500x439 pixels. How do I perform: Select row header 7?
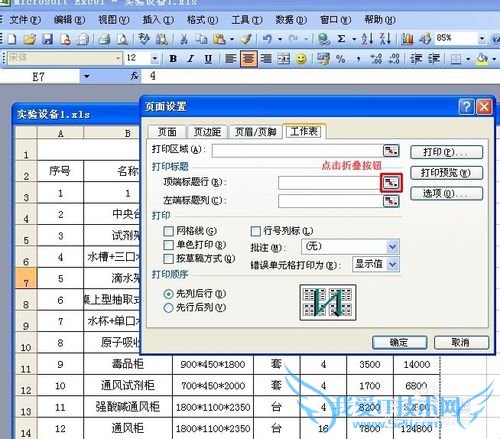26,279
